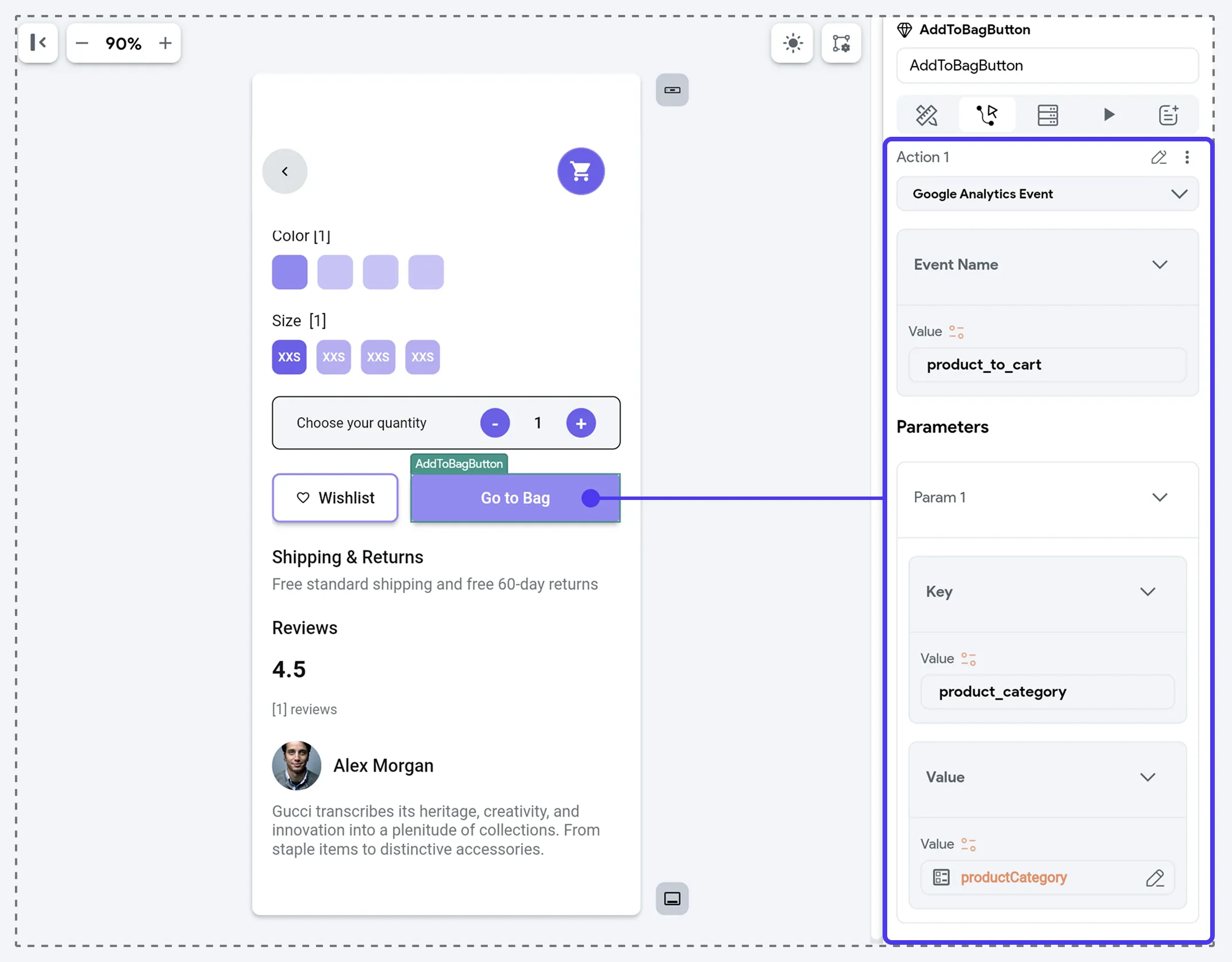Click the shopping cart icon button
The width and height of the screenshot is (1232, 962).
tap(581, 171)
